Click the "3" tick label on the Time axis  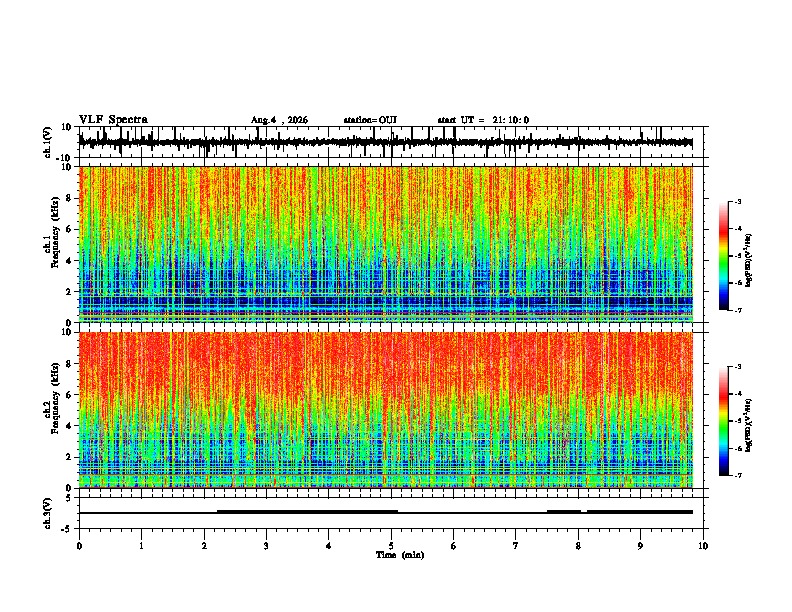pos(266,546)
